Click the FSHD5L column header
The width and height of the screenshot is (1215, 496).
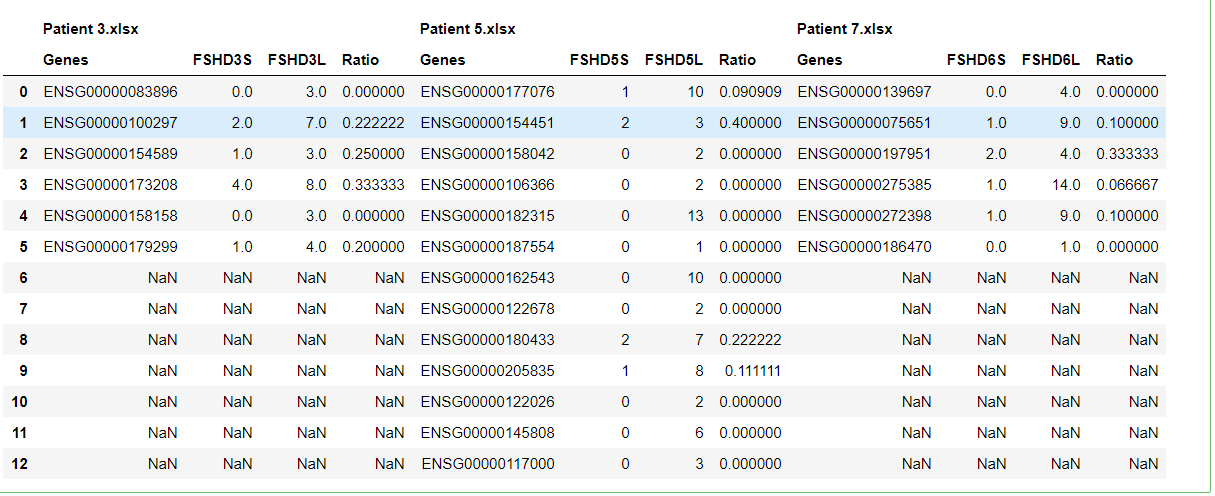click(x=674, y=60)
